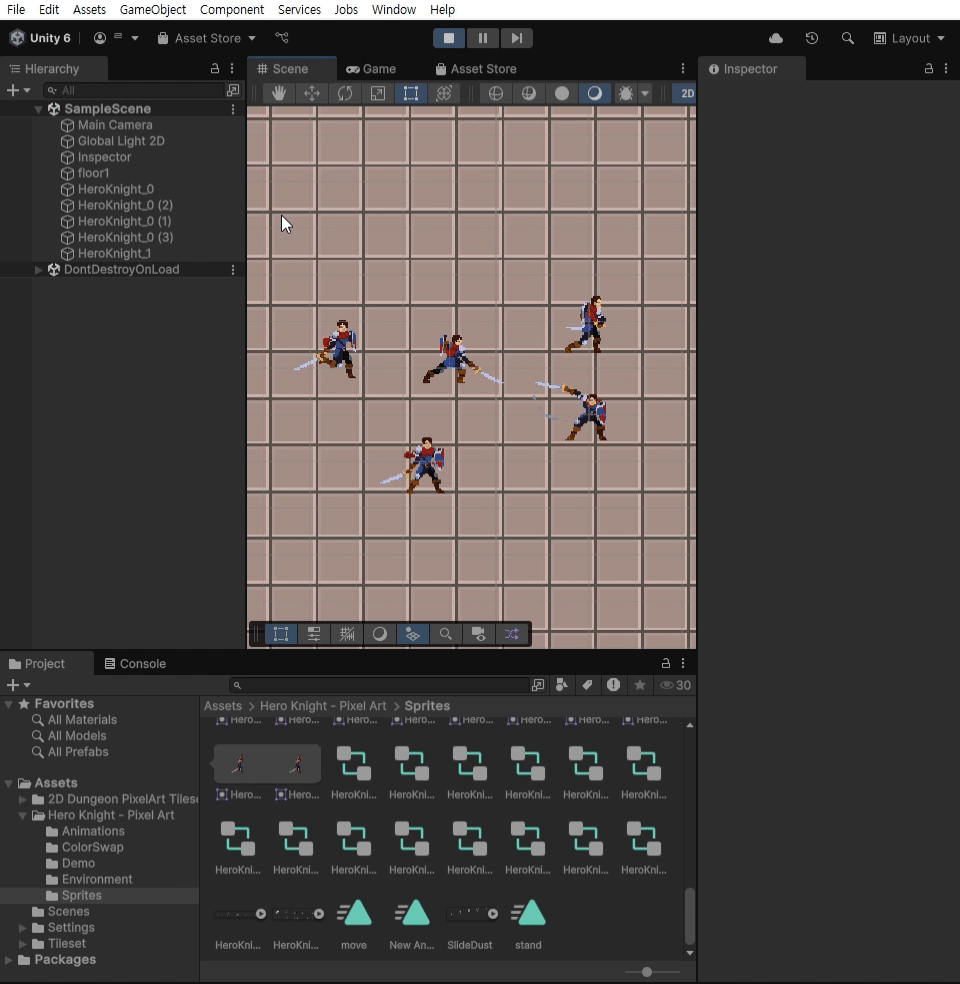The image size is (960, 984).
Task: Click the Search by Import Log exclamation icon
Action: pos(613,685)
